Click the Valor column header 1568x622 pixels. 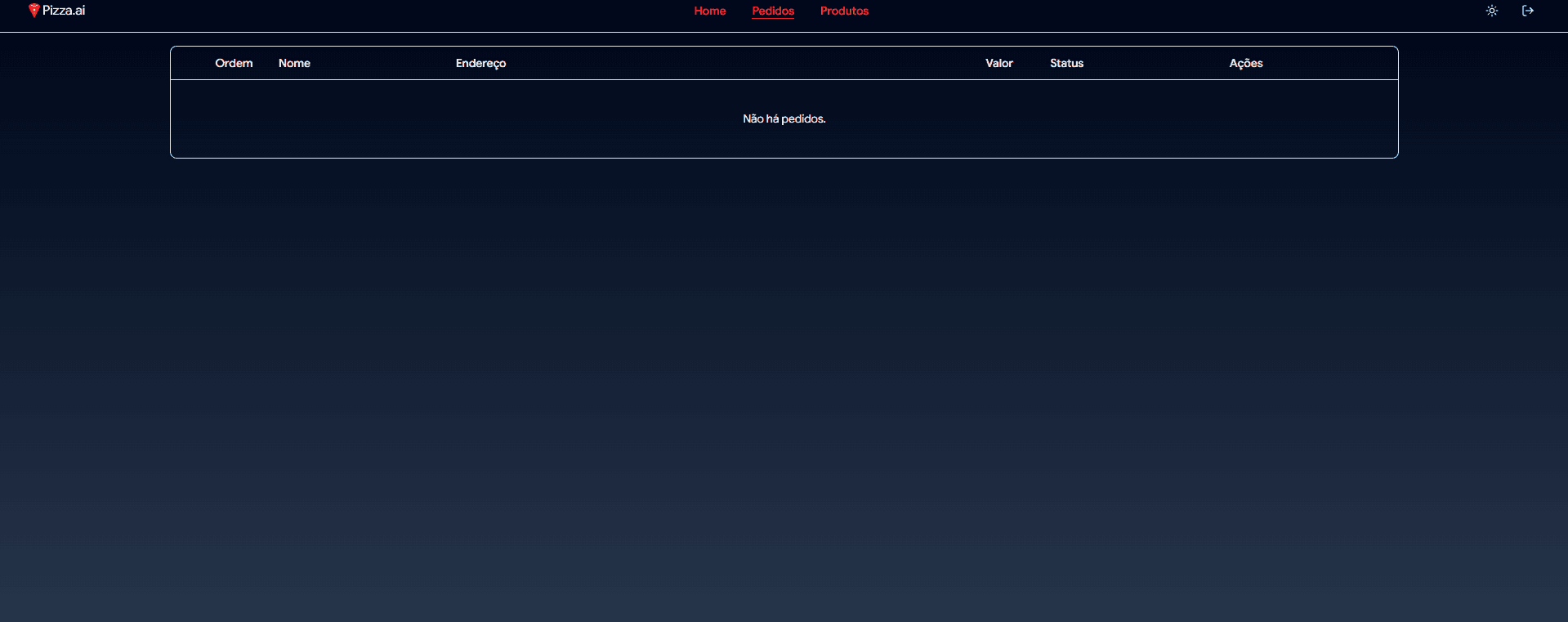[998, 63]
